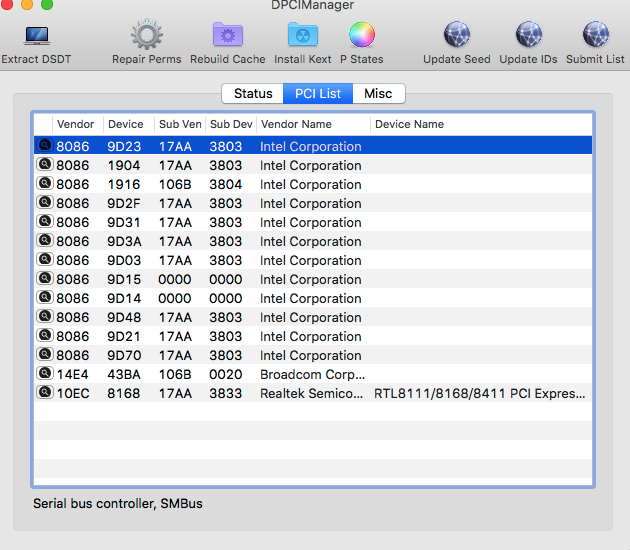Viewport: 630px width, 550px height.
Task: Sort by the Device Name column header
Action: coord(410,125)
